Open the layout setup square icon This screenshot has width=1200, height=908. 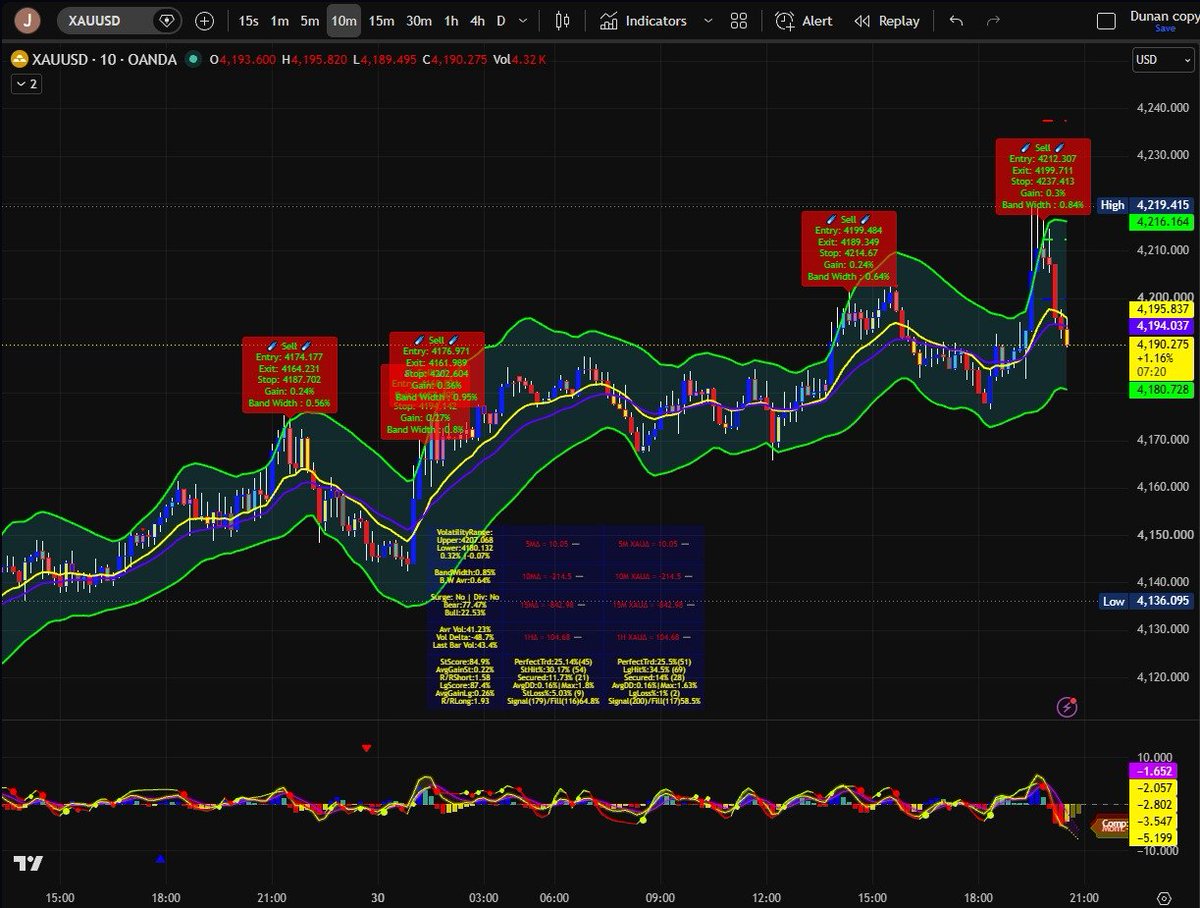point(1105,21)
